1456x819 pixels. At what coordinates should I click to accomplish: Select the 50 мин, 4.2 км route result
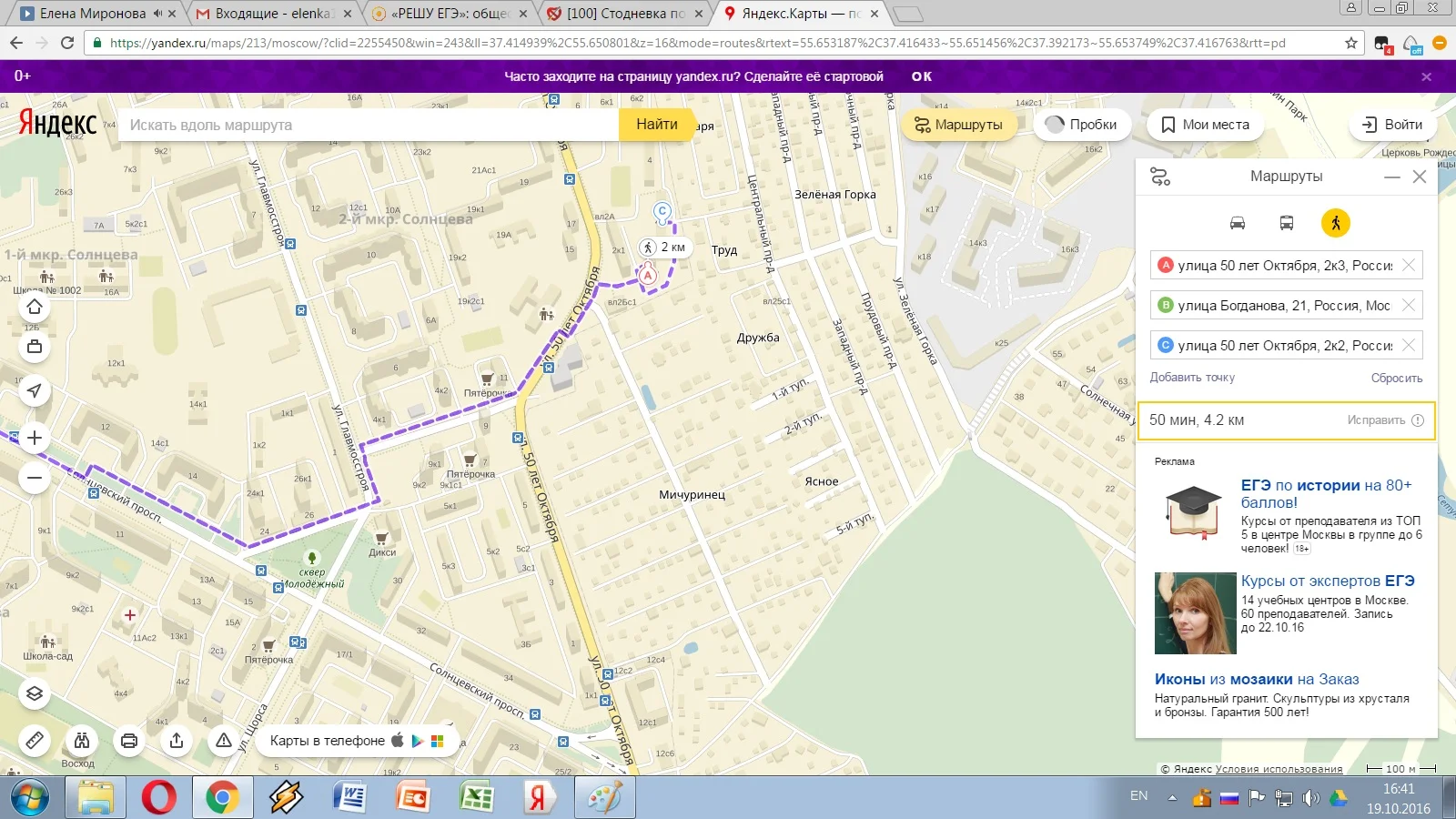point(1287,420)
